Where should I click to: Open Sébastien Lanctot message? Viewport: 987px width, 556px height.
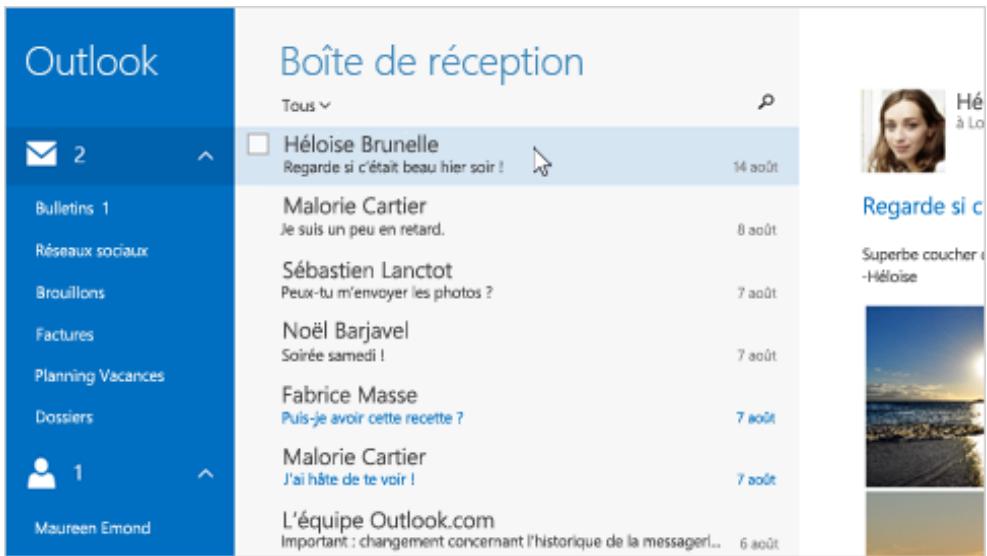pos(517,280)
